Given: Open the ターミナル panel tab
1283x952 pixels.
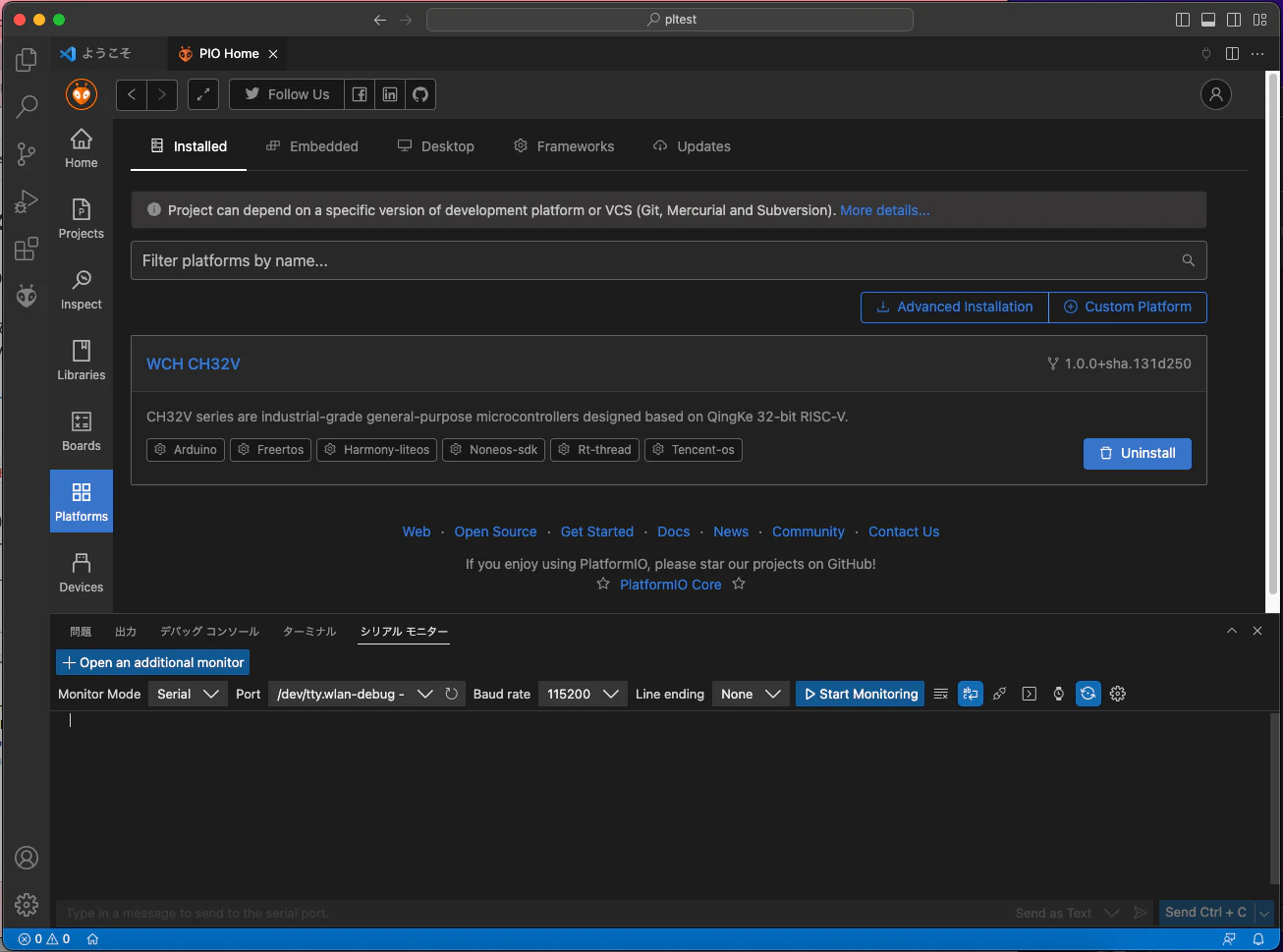Looking at the screenshot, I should [309, 632].
